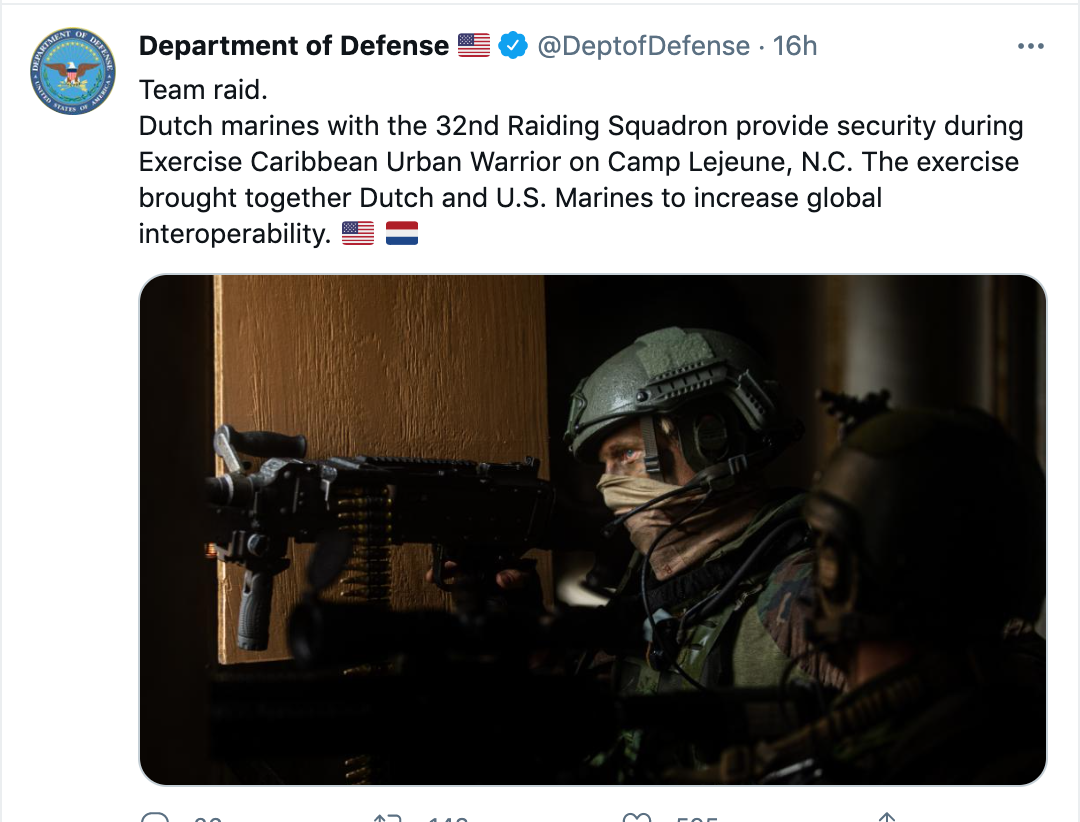1080x822 pixels.
Task: Open the @DeptofDefense handle link
Action: (644, 46)
